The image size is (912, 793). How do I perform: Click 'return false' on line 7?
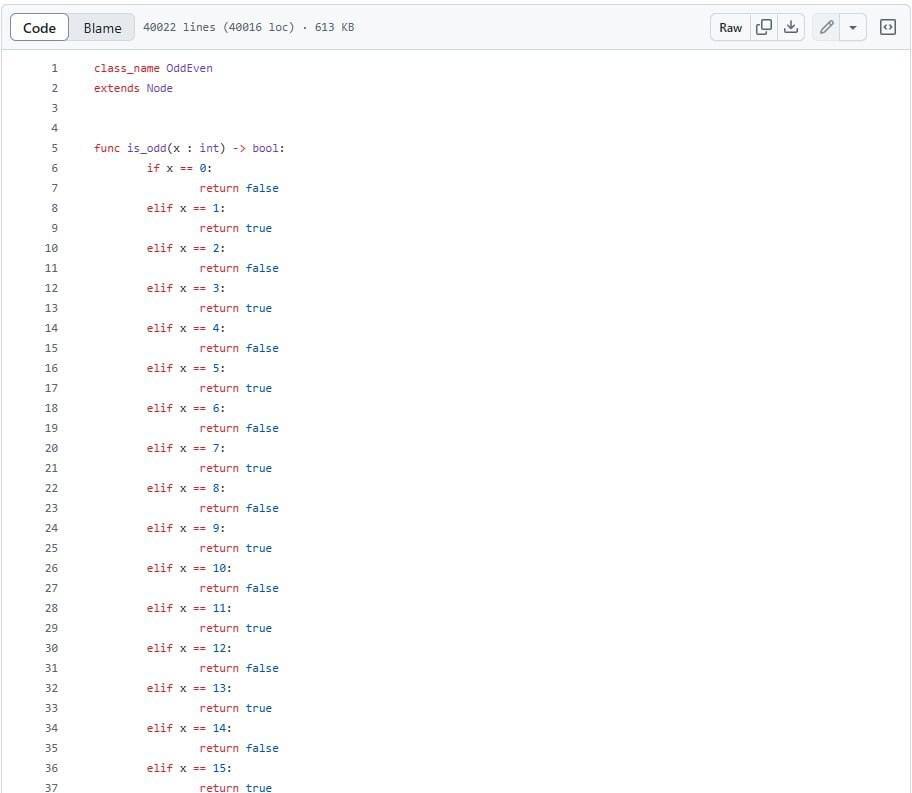[x=239, y=188]
